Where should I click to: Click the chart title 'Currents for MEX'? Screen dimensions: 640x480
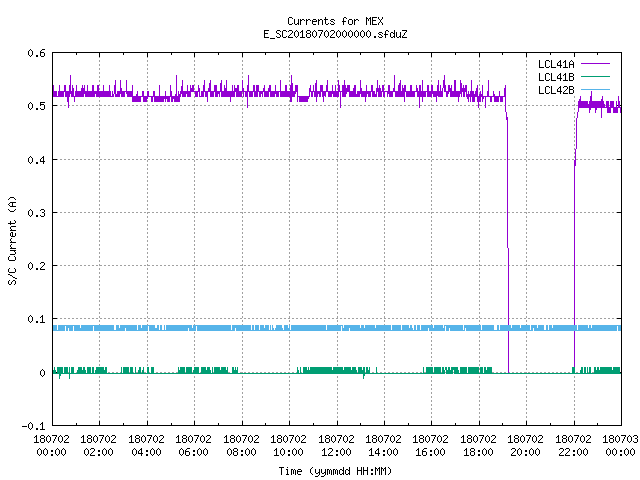pos(335,21)
